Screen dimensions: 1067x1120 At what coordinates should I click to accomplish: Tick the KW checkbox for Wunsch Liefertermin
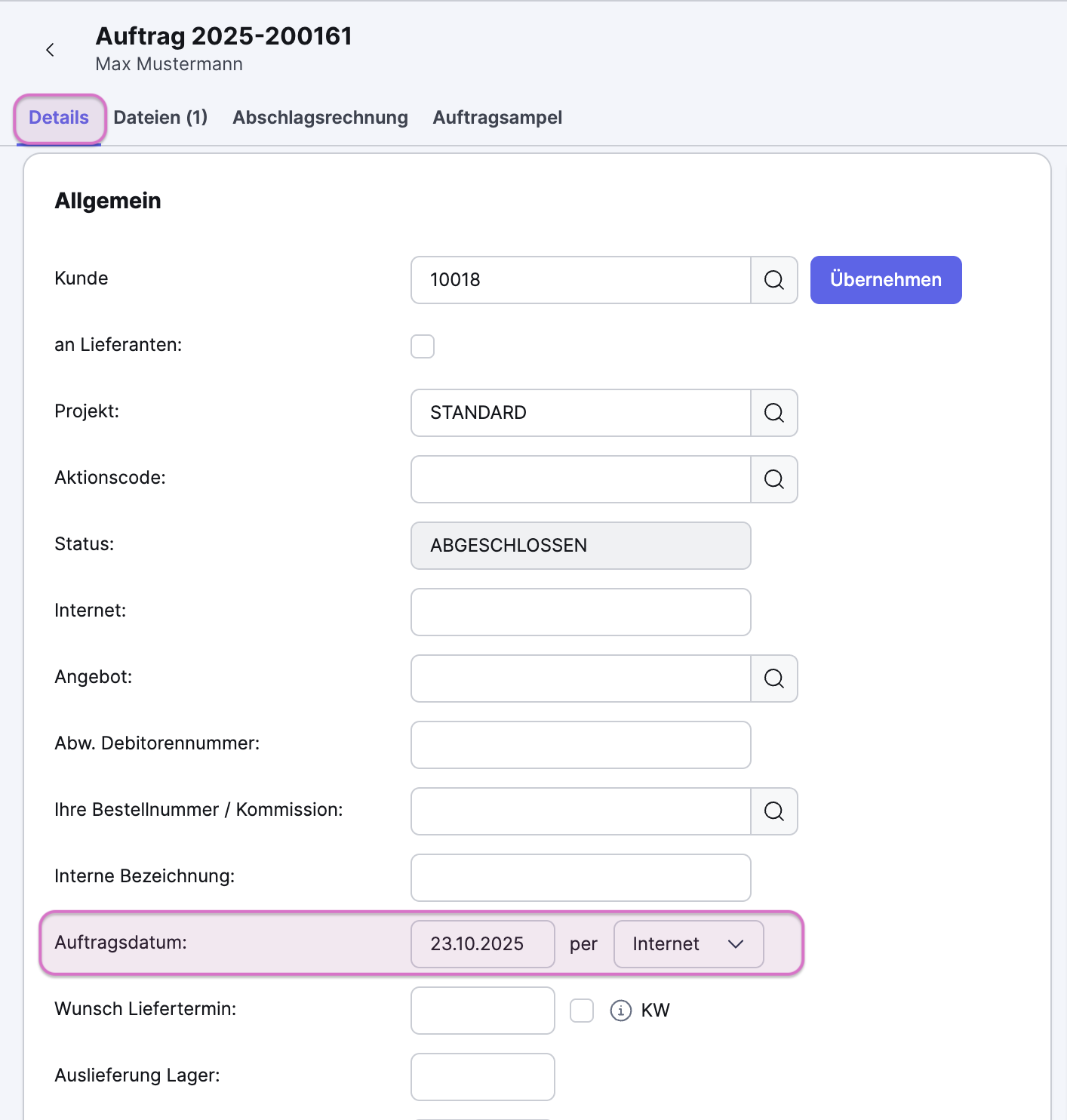point(582,1011)
